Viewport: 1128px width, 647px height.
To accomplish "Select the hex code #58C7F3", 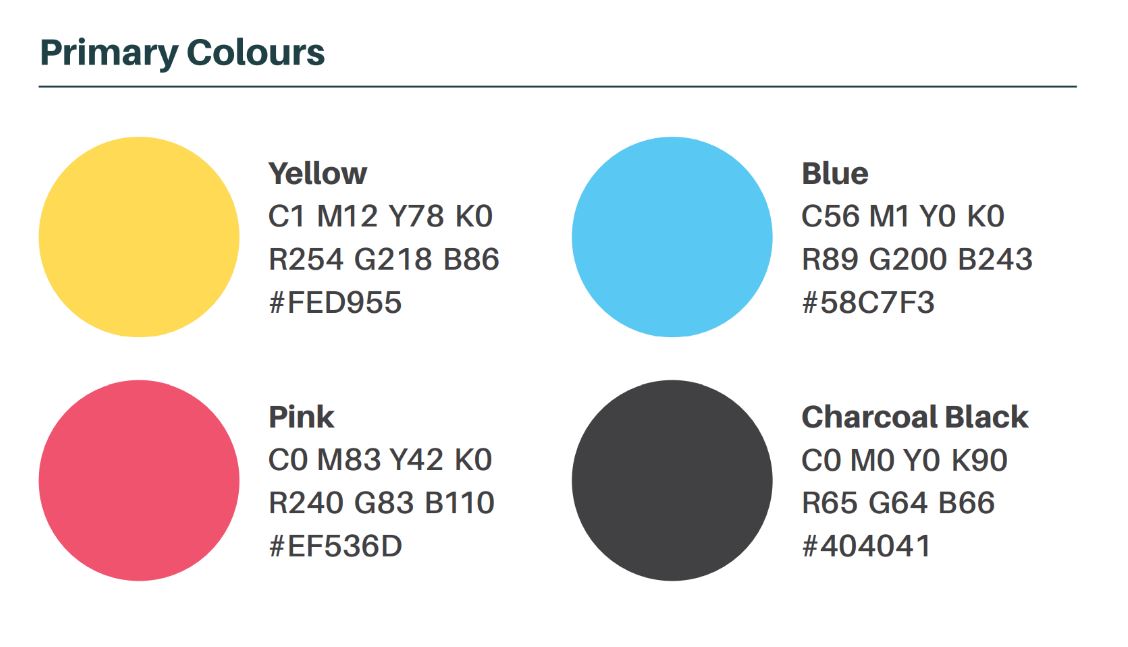I will coord(868,303).
